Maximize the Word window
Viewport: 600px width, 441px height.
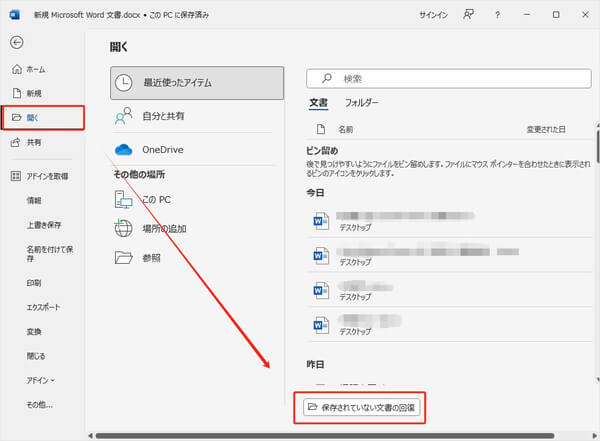(556, 15)
